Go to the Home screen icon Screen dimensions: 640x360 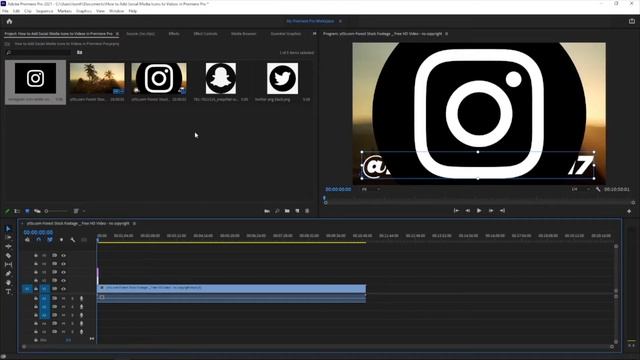9,21
